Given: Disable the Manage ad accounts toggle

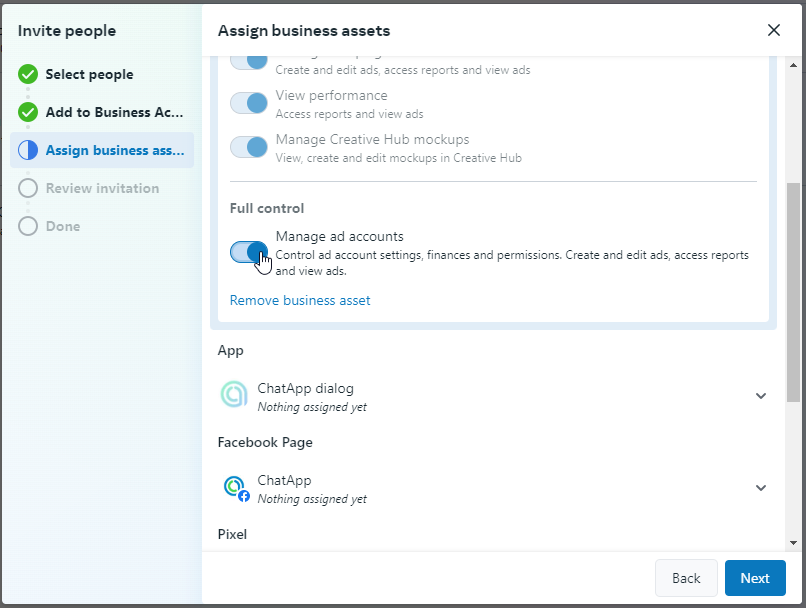Looking at the screenshot, I should pyautogui.click(x=249, y=253).
